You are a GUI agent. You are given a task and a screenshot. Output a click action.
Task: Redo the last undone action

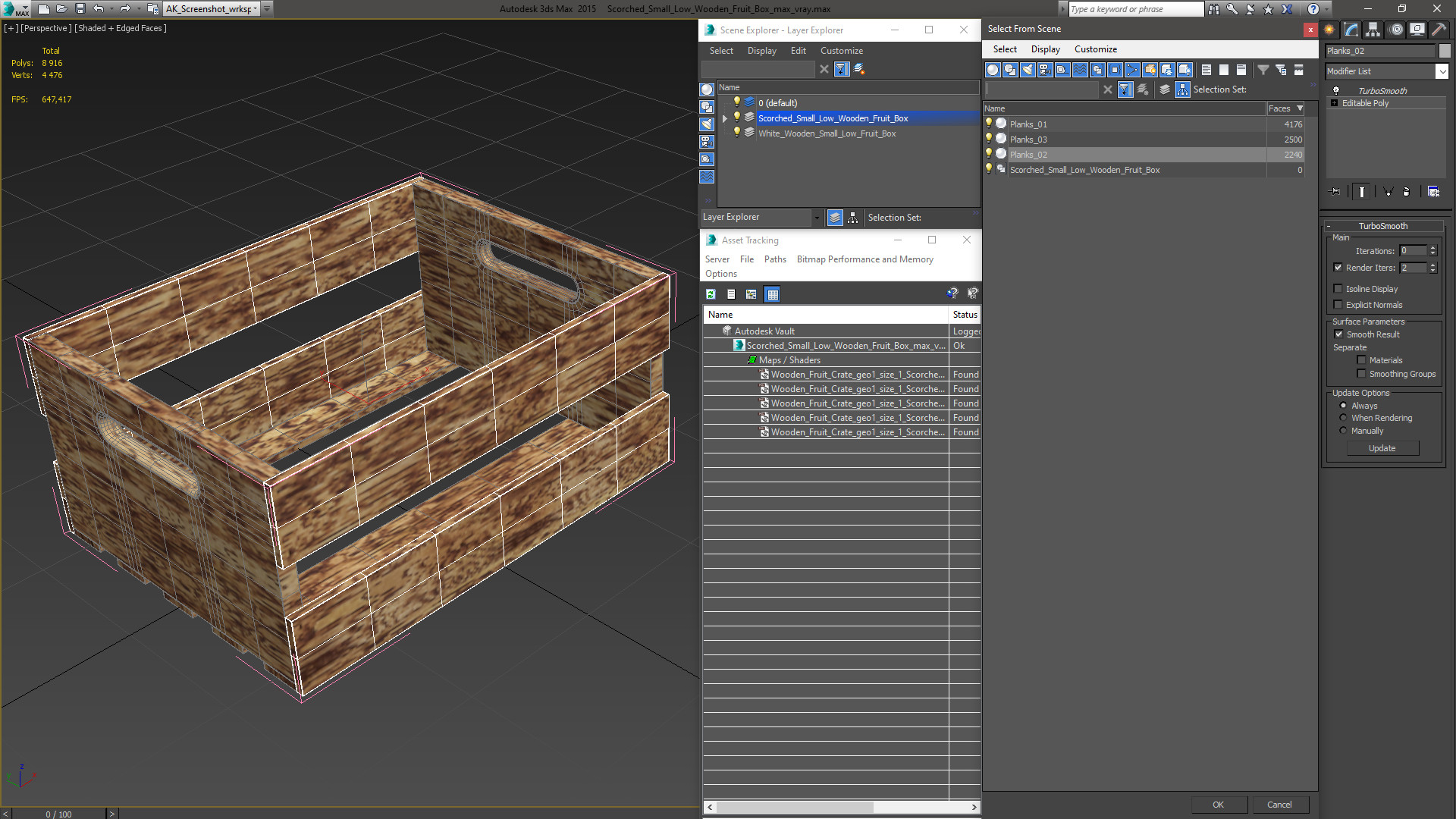(x=125, y=9)
